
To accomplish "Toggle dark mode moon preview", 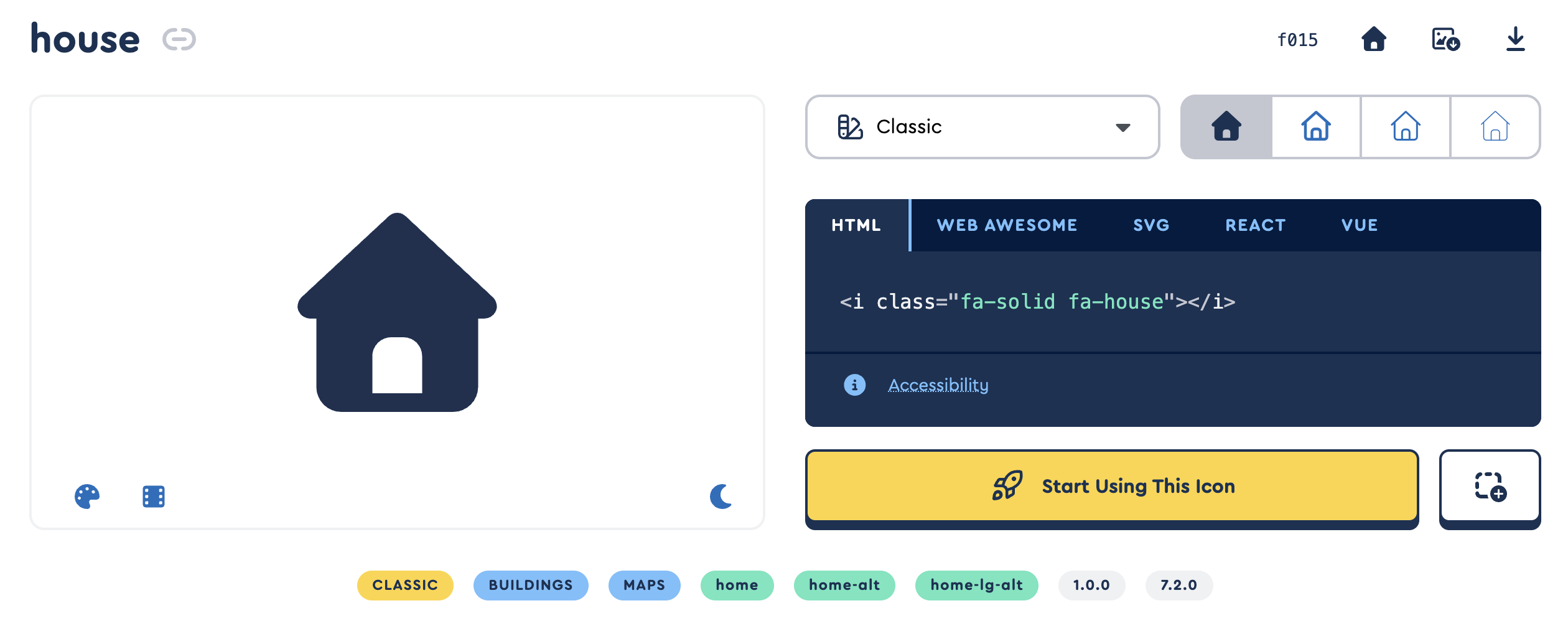I will coord(721,497).
